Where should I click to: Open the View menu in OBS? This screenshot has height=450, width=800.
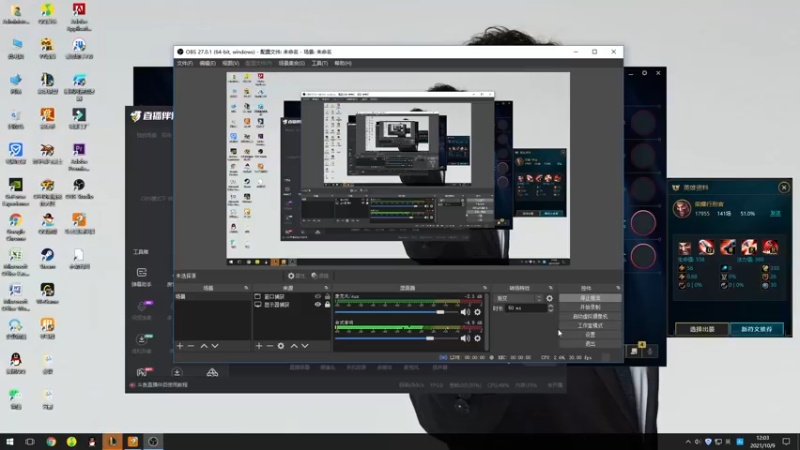point(231,63)
